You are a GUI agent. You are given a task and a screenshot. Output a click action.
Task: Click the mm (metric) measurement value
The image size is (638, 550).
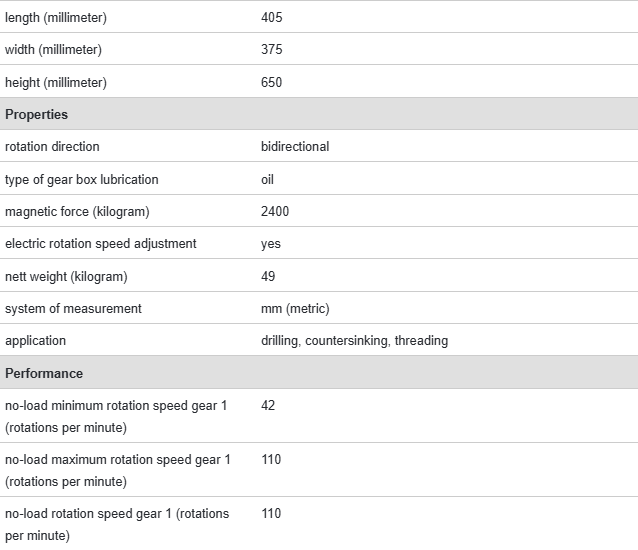295,308
